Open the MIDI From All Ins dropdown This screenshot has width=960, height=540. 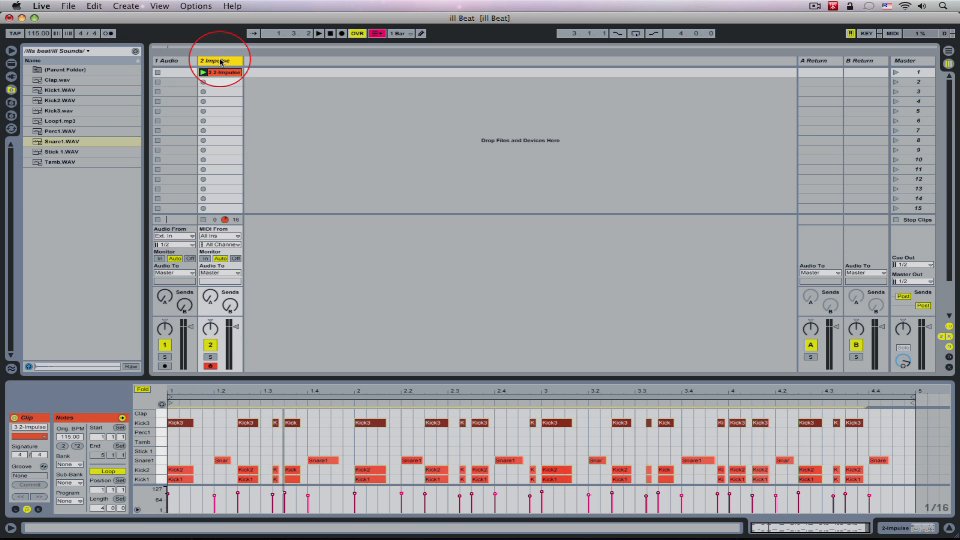click(220, 236)
